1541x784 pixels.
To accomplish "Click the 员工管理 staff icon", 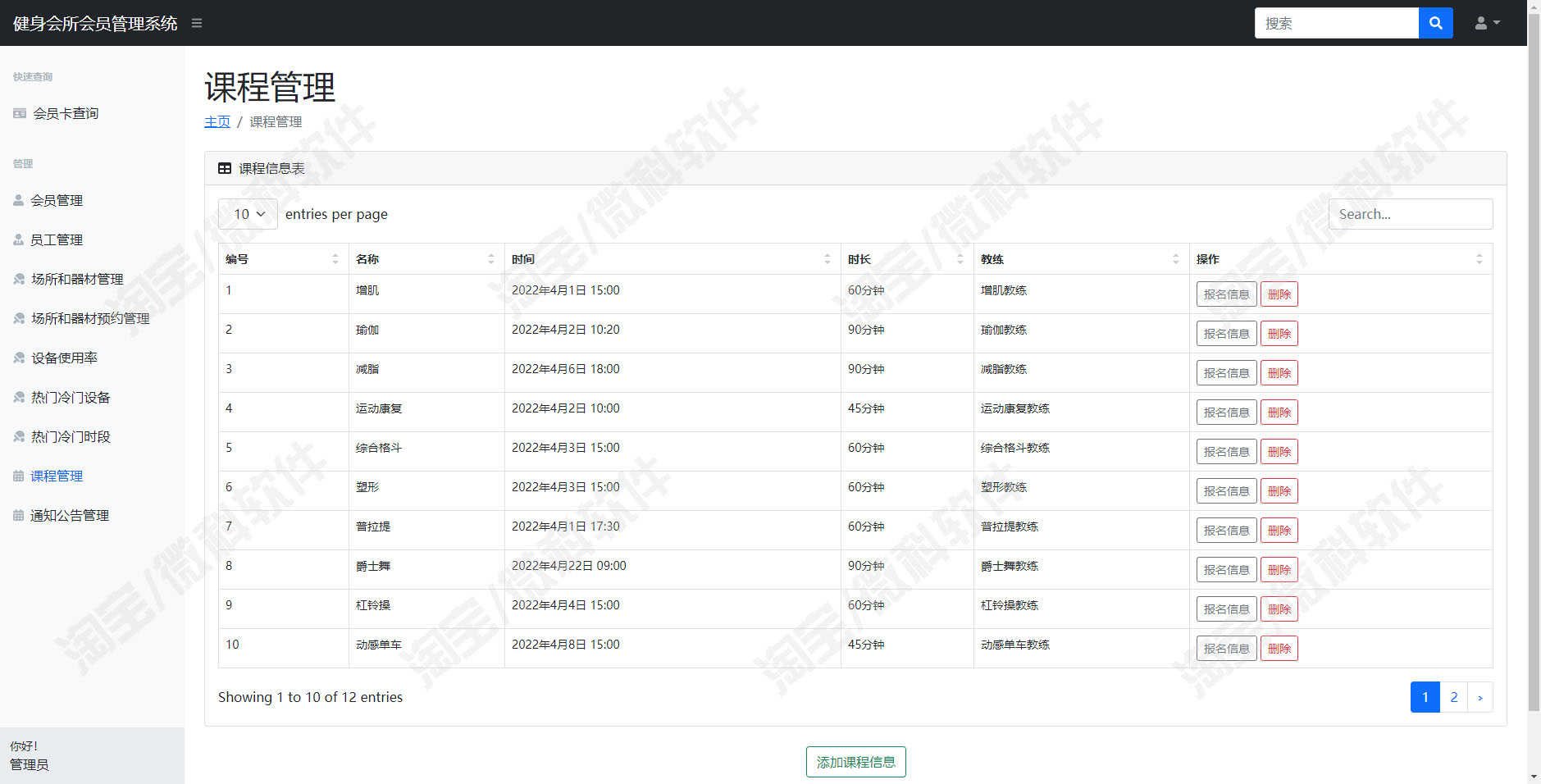I will [x=18, y=239].
